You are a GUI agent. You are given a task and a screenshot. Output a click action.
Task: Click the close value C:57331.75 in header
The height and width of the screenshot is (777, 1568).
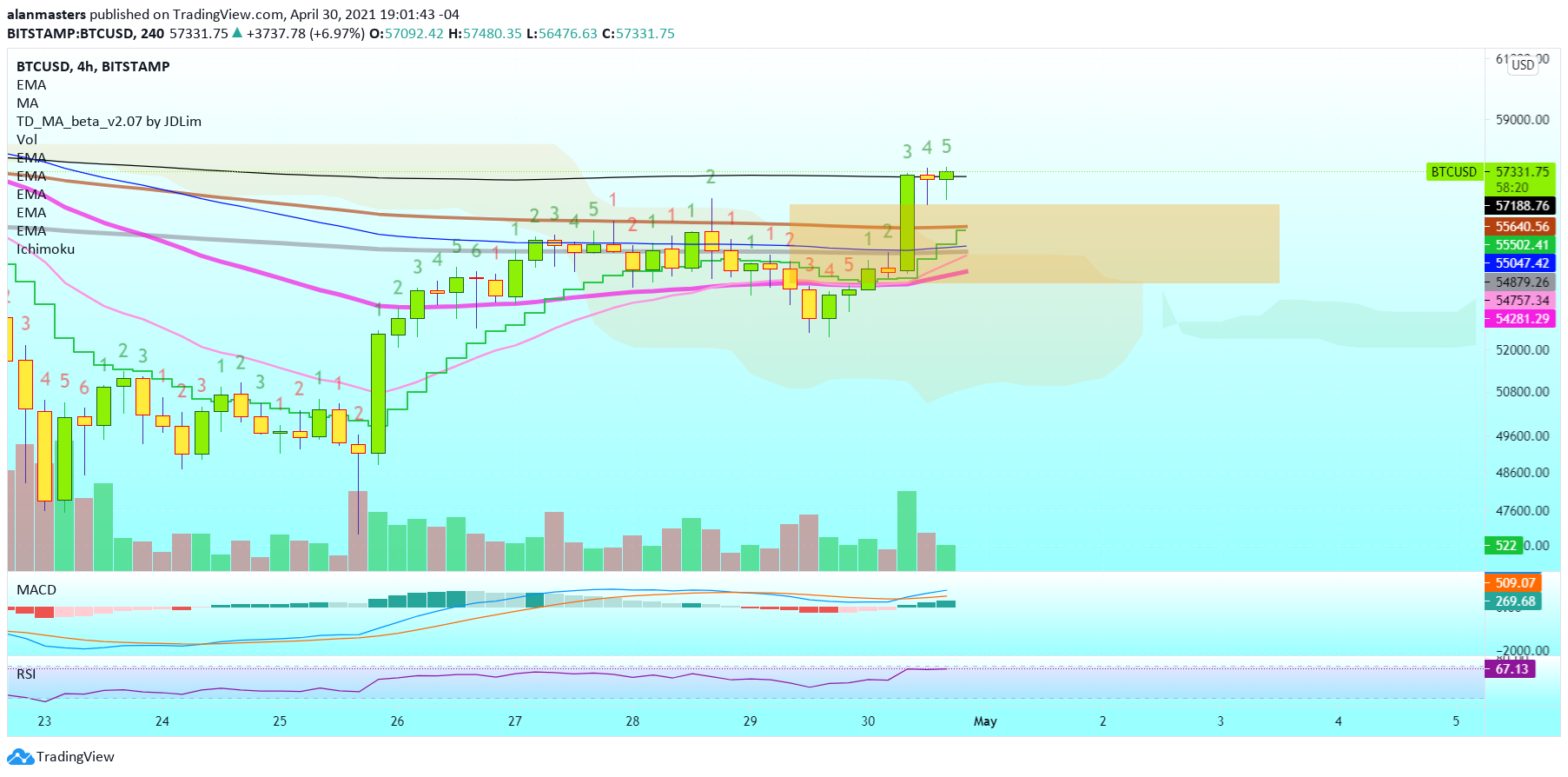(638, 33)
